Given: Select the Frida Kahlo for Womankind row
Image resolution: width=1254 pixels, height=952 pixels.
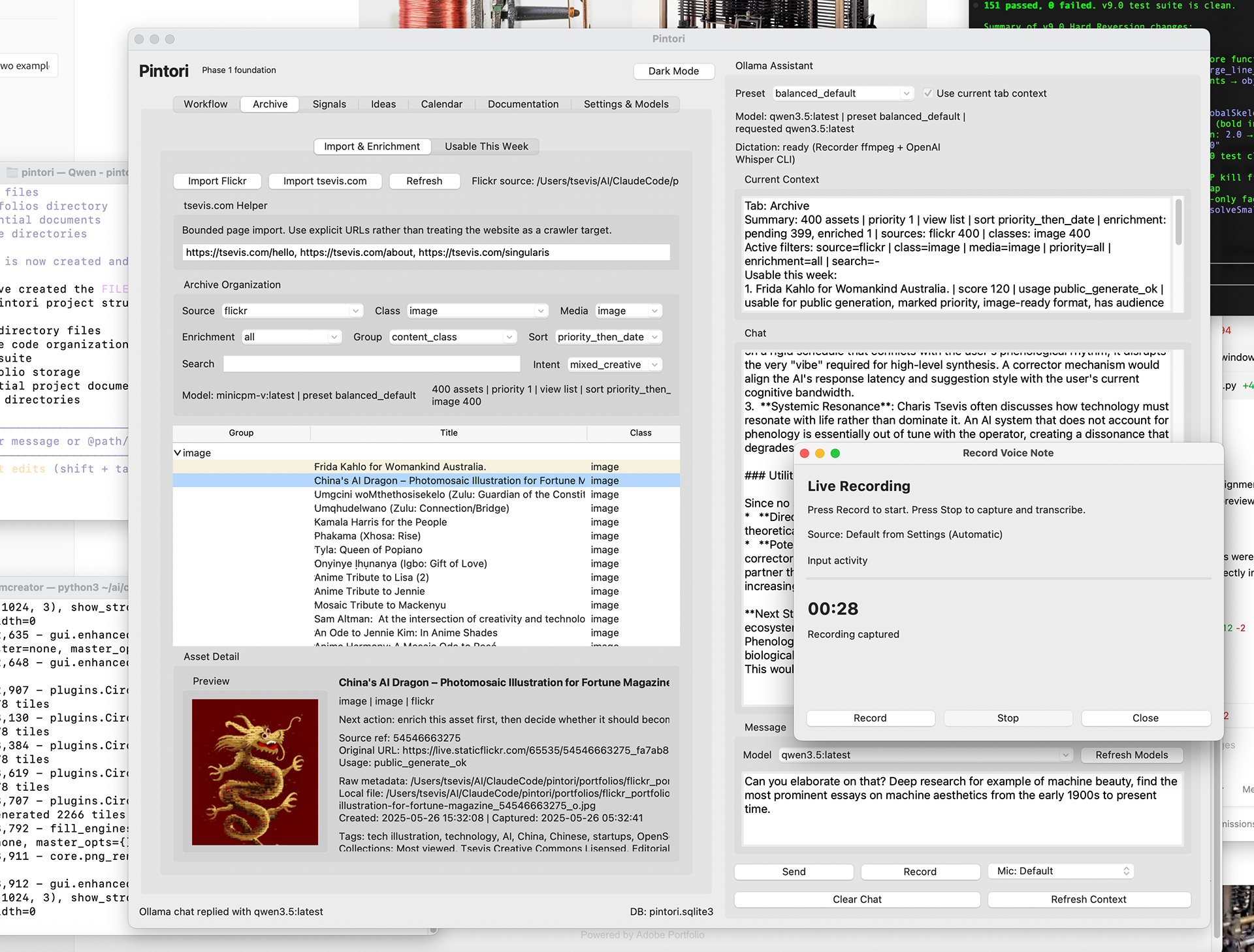Looking at the screenshot, I should click(x=400, y=466).
